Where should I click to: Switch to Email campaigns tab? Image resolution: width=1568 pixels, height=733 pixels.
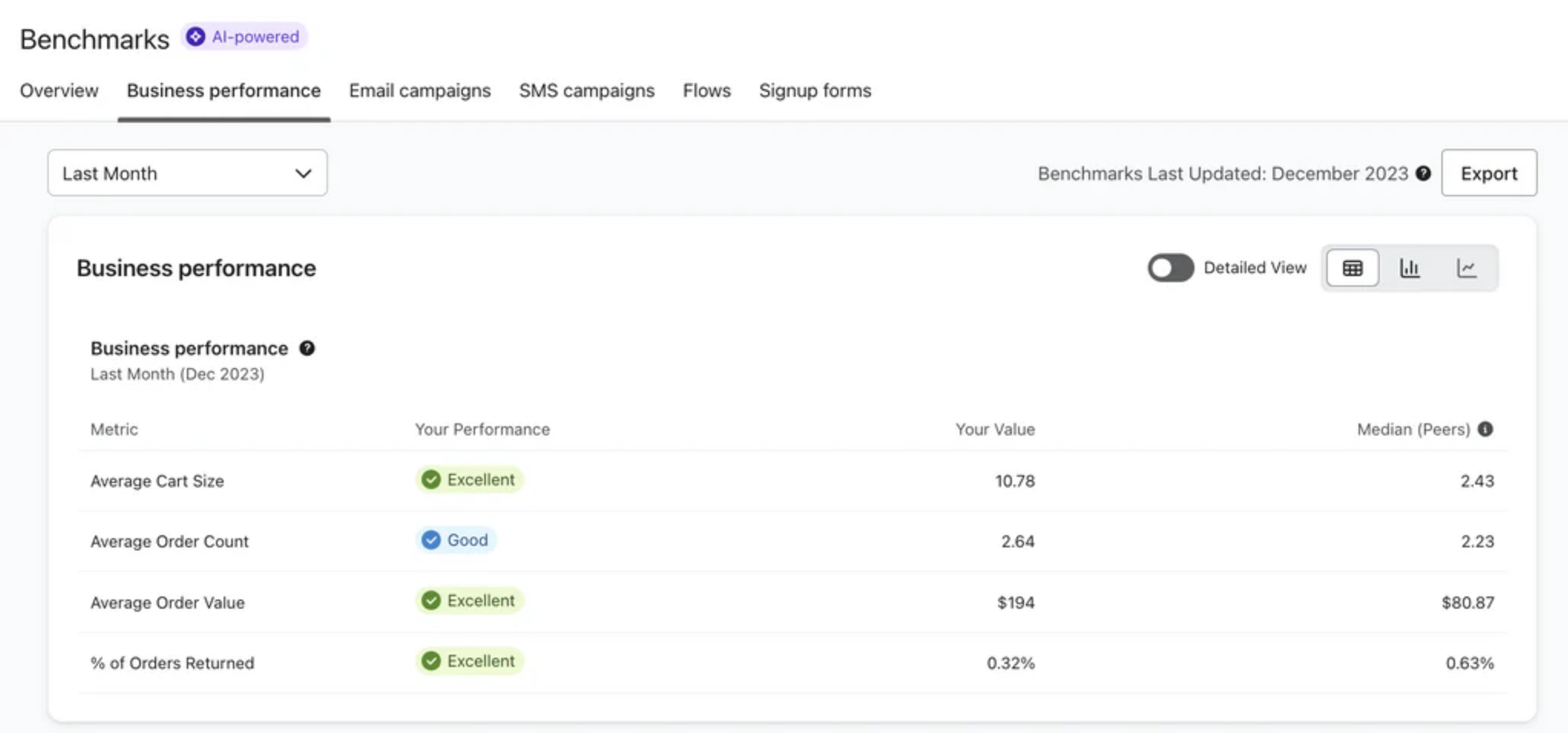pos(420,91)
